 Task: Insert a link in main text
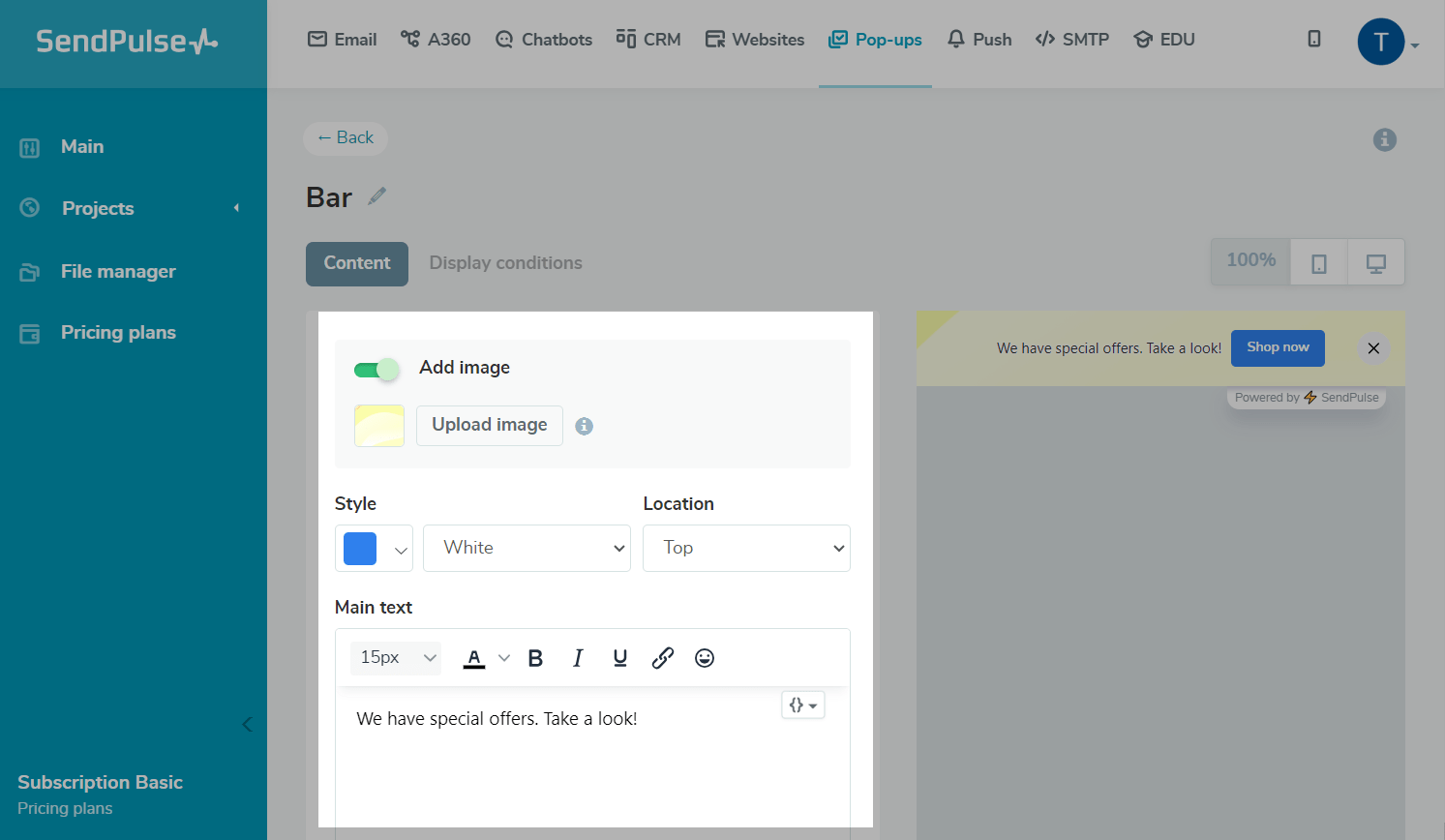pyautogui.click(x=663, y=659)
